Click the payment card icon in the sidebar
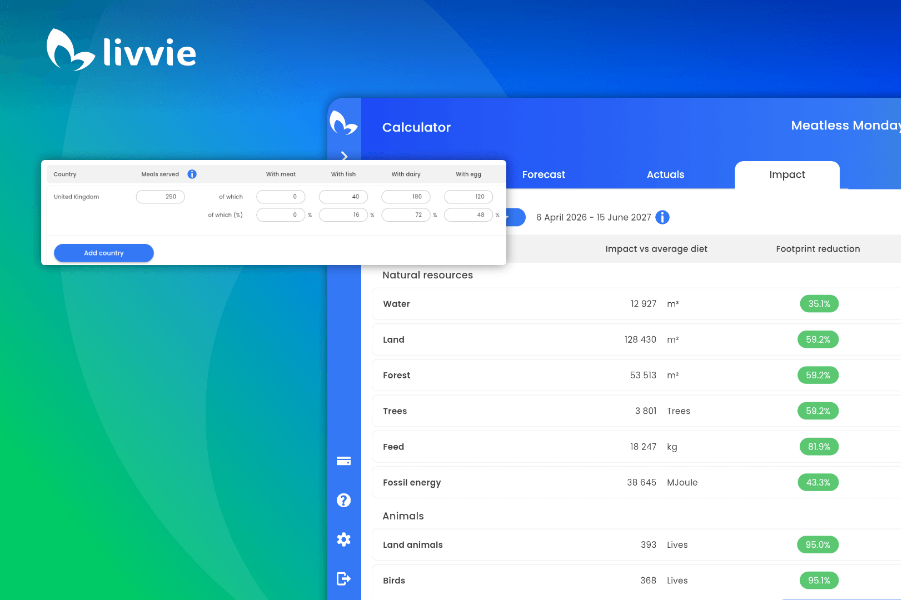 point(344,461)
